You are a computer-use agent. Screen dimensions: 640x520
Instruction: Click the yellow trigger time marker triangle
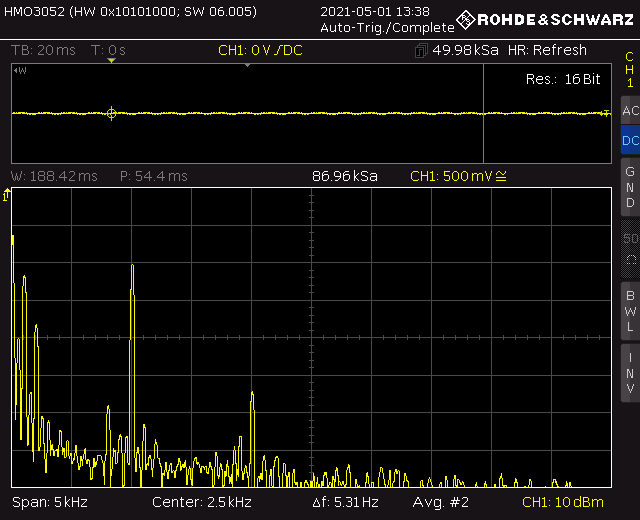pyautogui.click(x=112, y=61)
